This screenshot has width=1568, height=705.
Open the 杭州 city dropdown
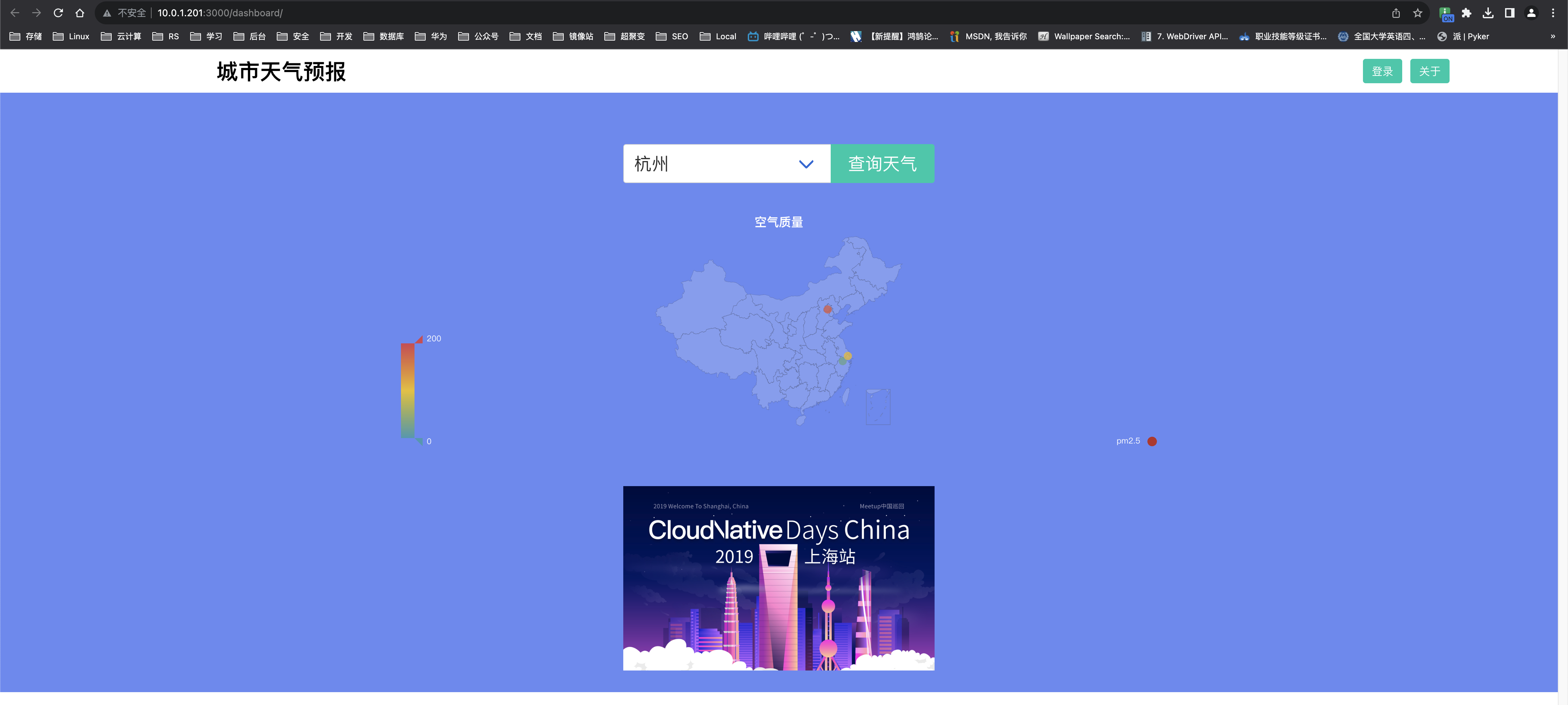(x=727, y=163)
